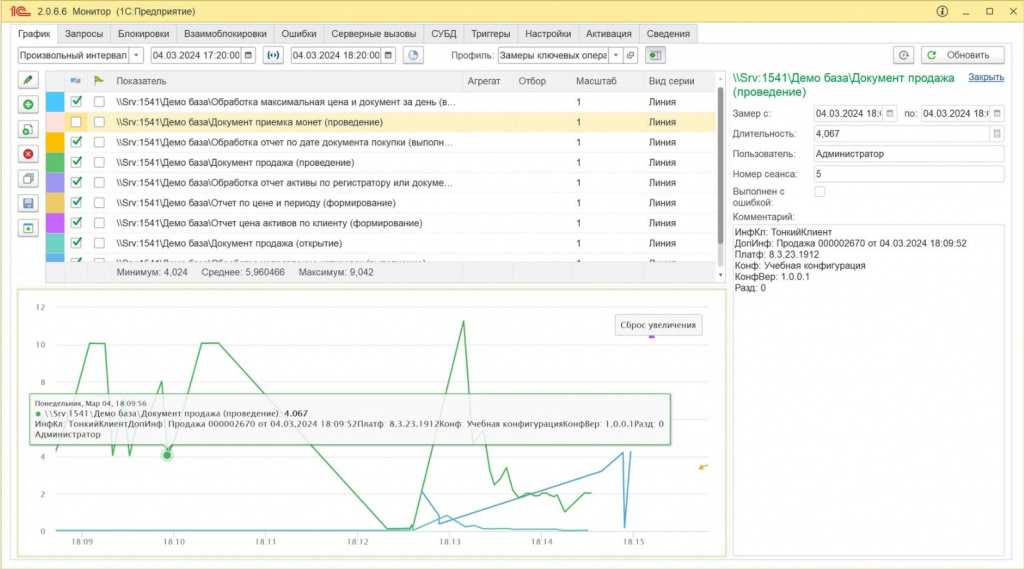Click the pencil edit icon in left toolbar
The image size is (1024, 569).
[27, 80]
